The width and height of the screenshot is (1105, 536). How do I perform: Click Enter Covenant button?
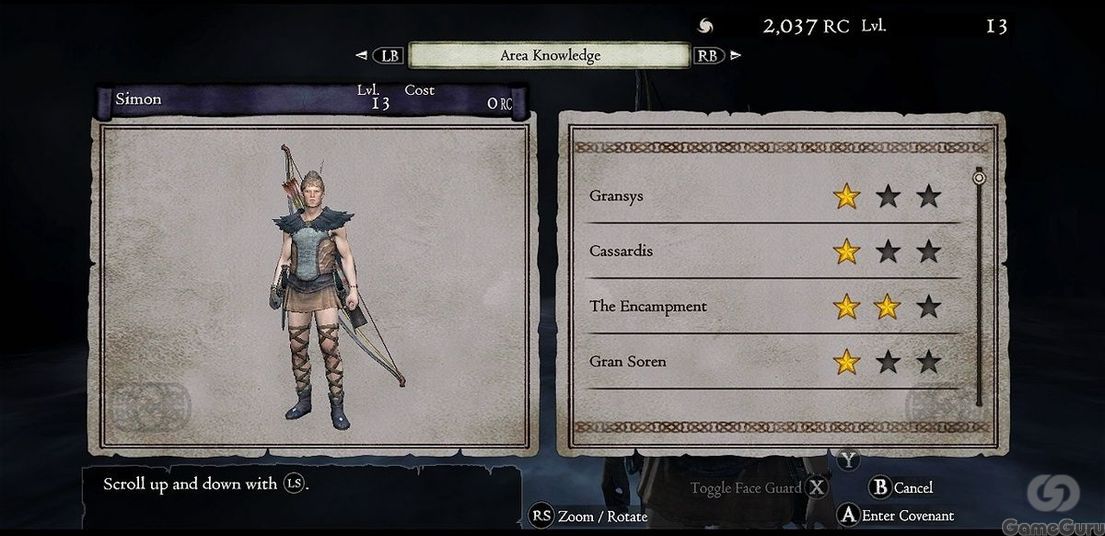pos(895,516)
